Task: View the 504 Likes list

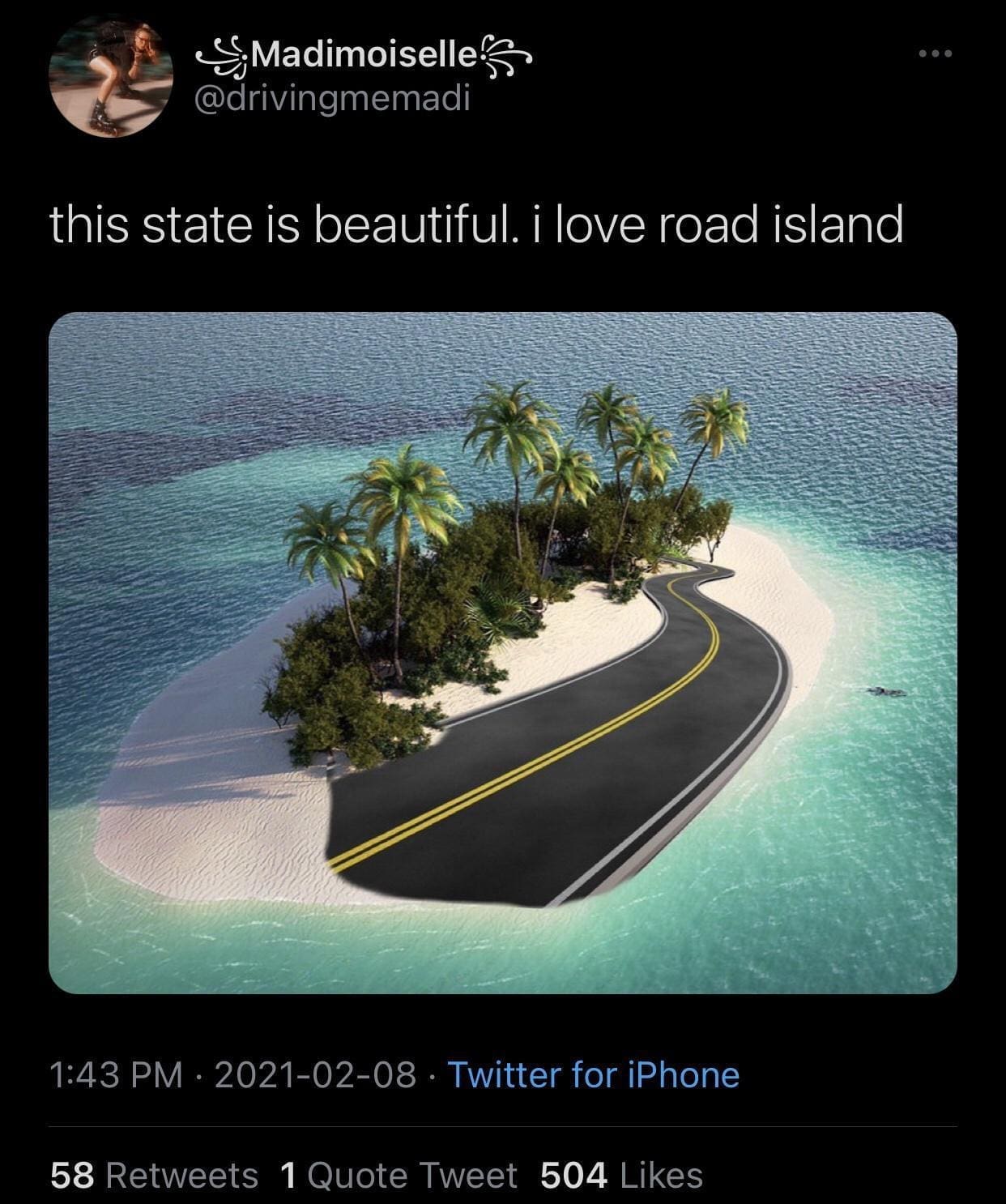Action: click(x=621, y=1174)
